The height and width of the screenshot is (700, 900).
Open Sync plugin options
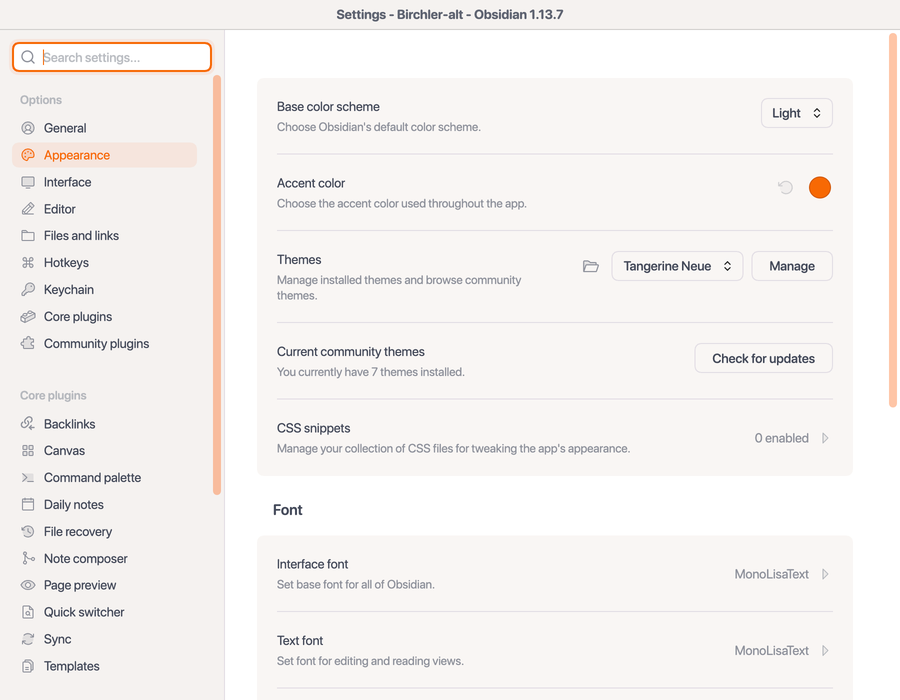pyautogui.click(x=104, y=639)
